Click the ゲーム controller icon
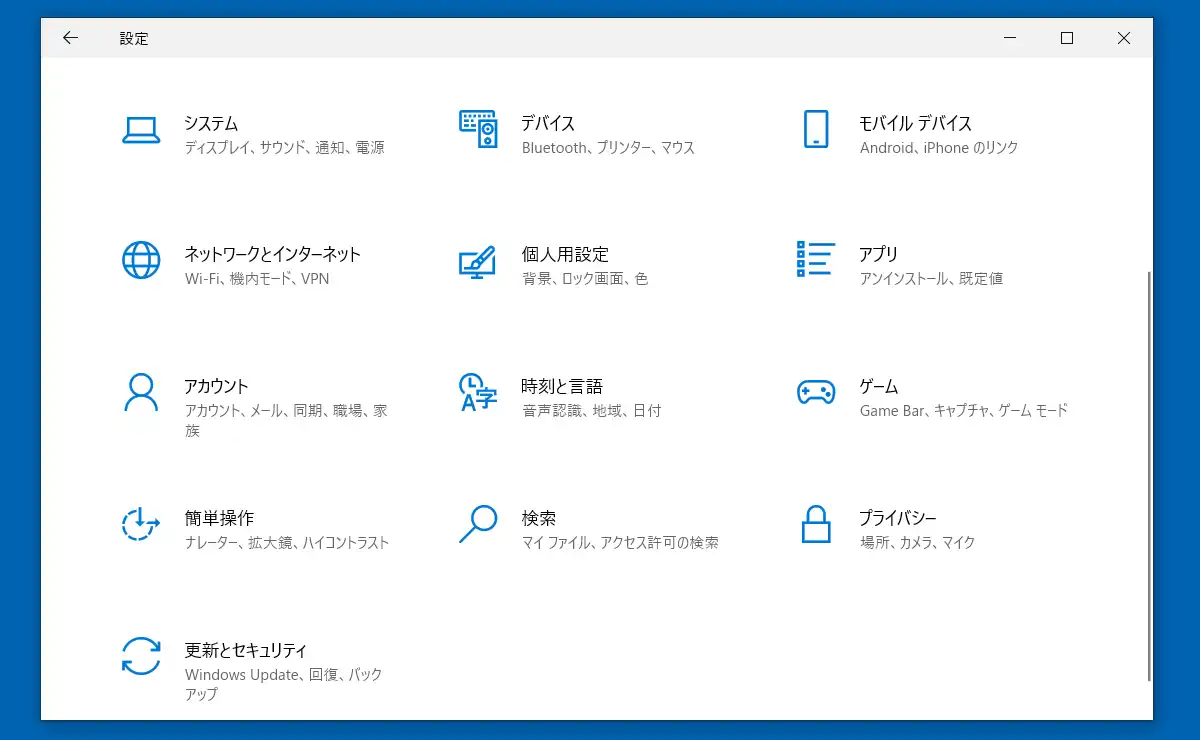The width and height of the screenshot is (1200, 740). click(x=816, y=392)
